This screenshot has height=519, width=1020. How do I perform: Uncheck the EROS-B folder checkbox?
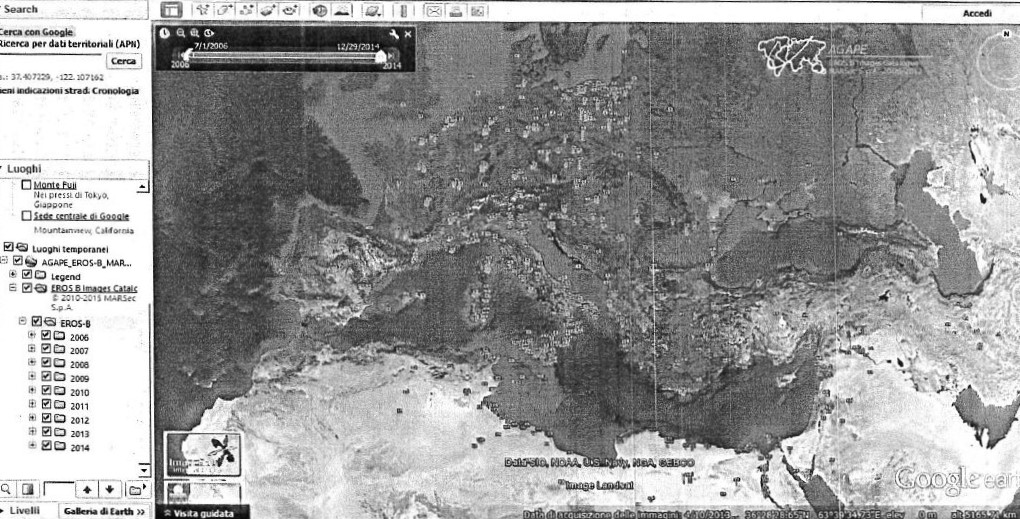click(36, 322)
